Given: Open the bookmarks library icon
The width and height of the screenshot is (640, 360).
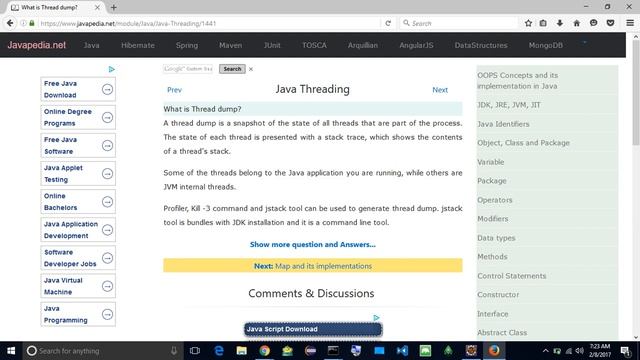Looking at the screenshot, I should coord(543,23).
